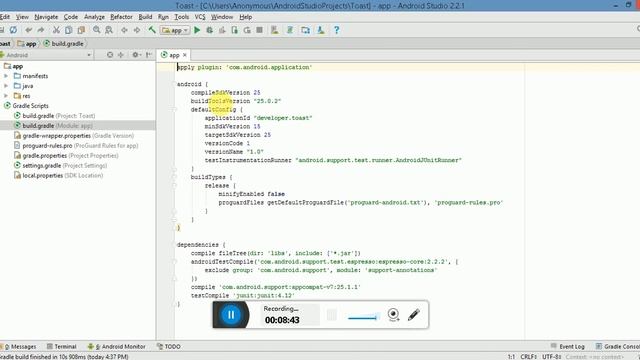Open the Run menu
Image resolution: width=640 pixels, height=360 pixels.
click(x=163, y=17)
